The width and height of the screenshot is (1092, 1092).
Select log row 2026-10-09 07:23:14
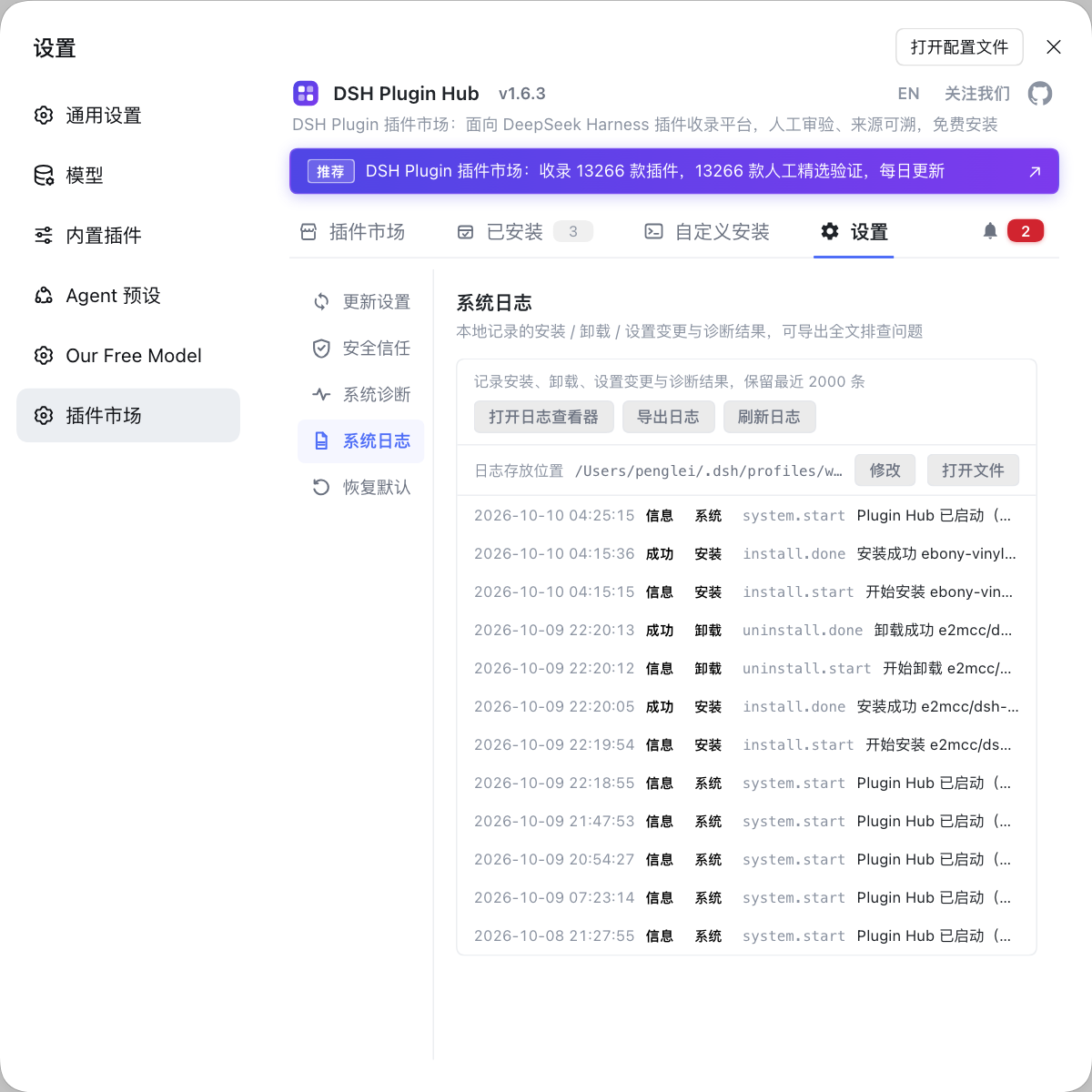coord(746,897)
